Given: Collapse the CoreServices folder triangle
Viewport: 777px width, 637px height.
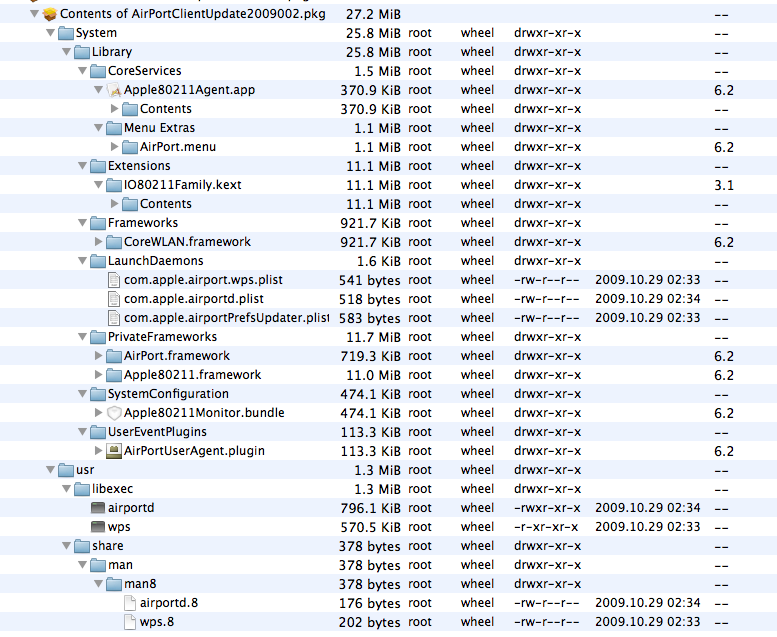Looking at the screenshot, I should 82,71.
